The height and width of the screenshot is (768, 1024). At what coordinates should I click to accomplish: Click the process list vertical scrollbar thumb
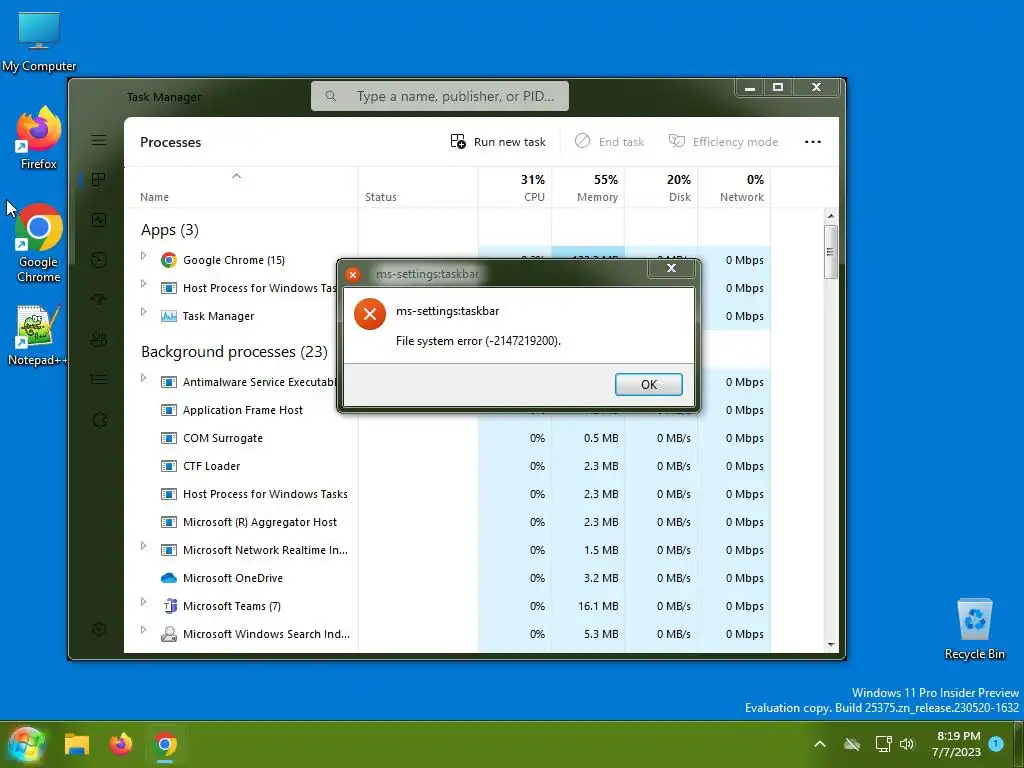point(830,252)
